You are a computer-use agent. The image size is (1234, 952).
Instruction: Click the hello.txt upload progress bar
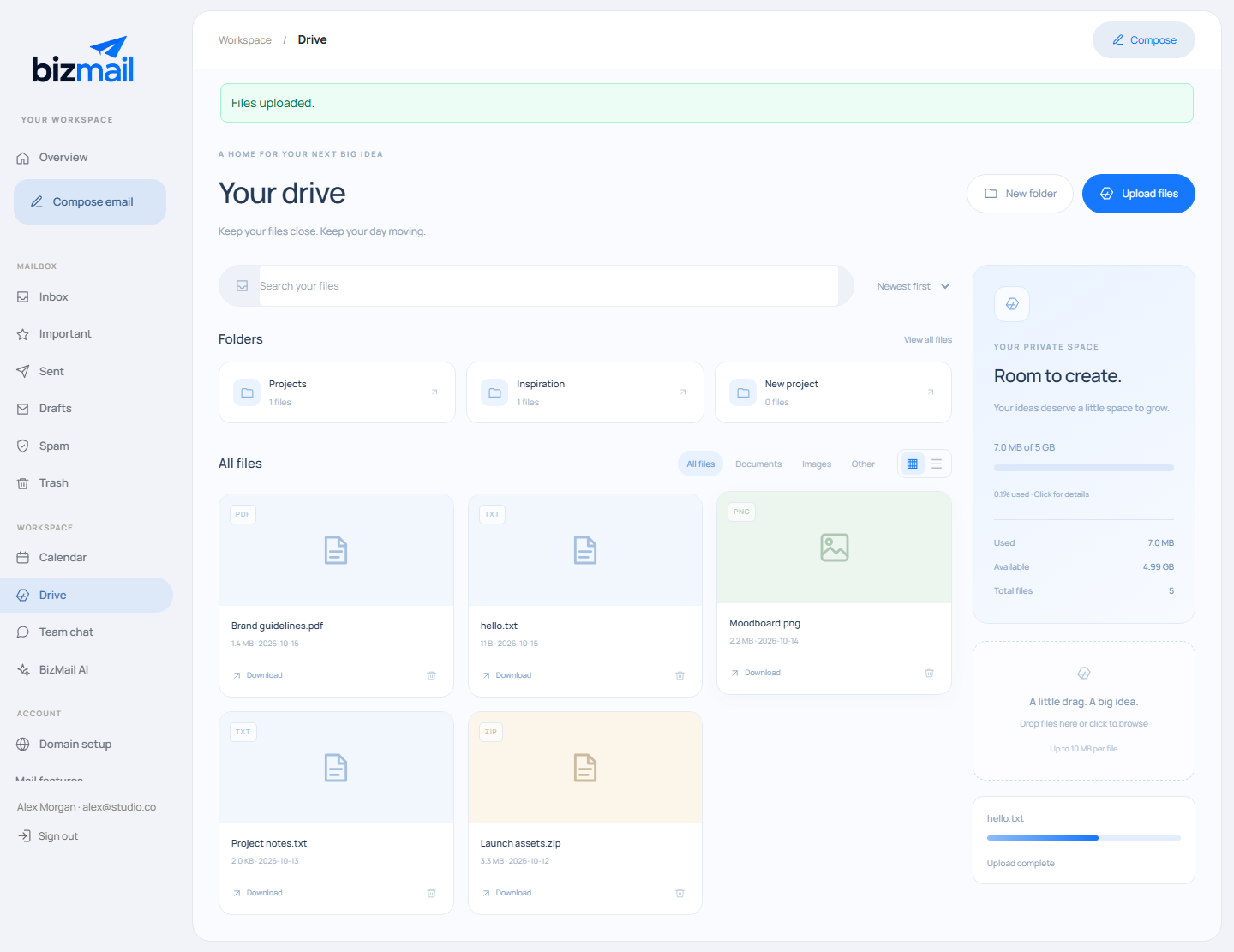click(1084, 838)
